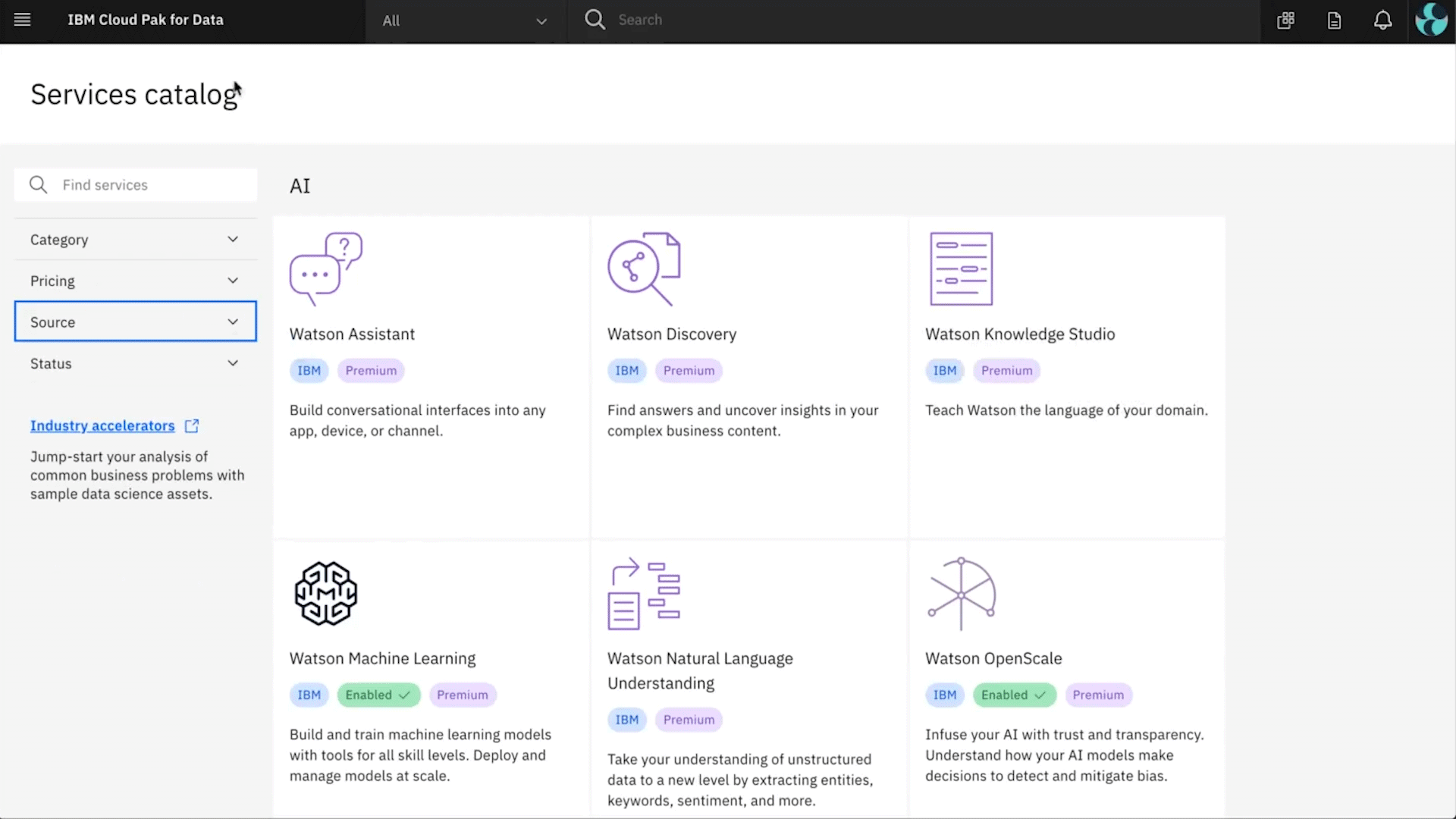The height and width of the screenshot is (819, 1456).
Task: Click 'Build conversational interfaces' description text
Action: 417,421
